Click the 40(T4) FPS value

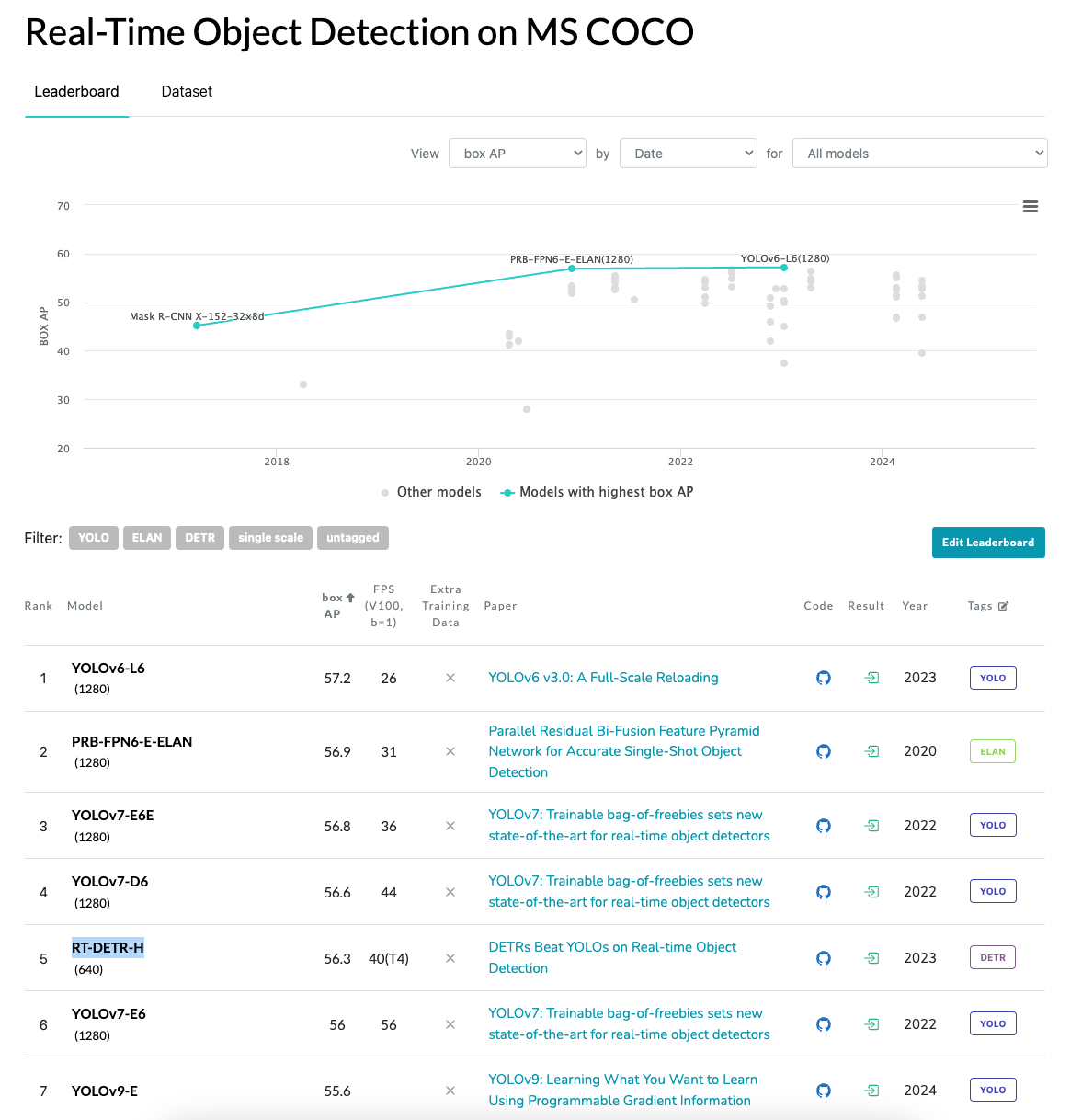[x=389, y=958]
